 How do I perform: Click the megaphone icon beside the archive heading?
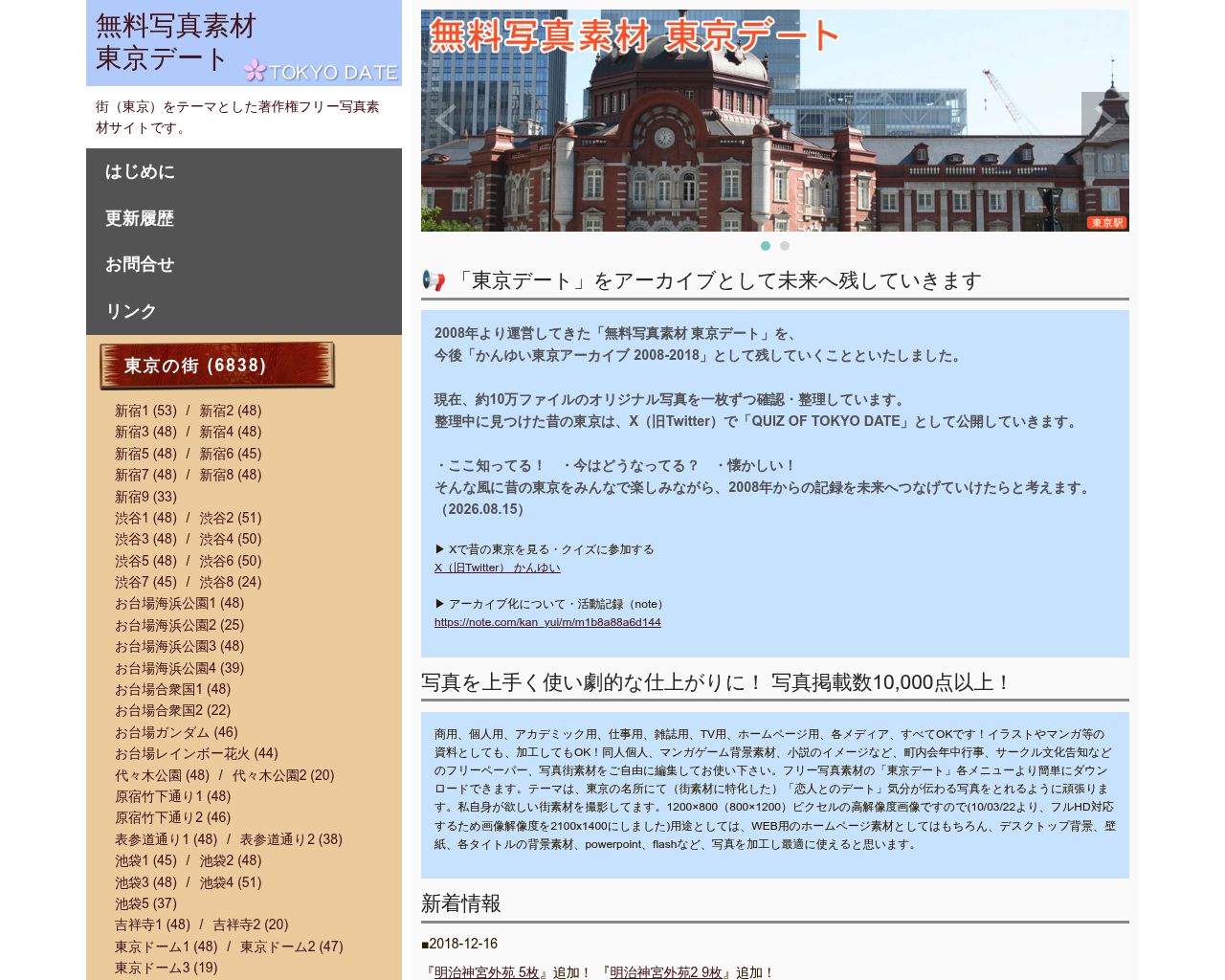[x=434, y=280]
